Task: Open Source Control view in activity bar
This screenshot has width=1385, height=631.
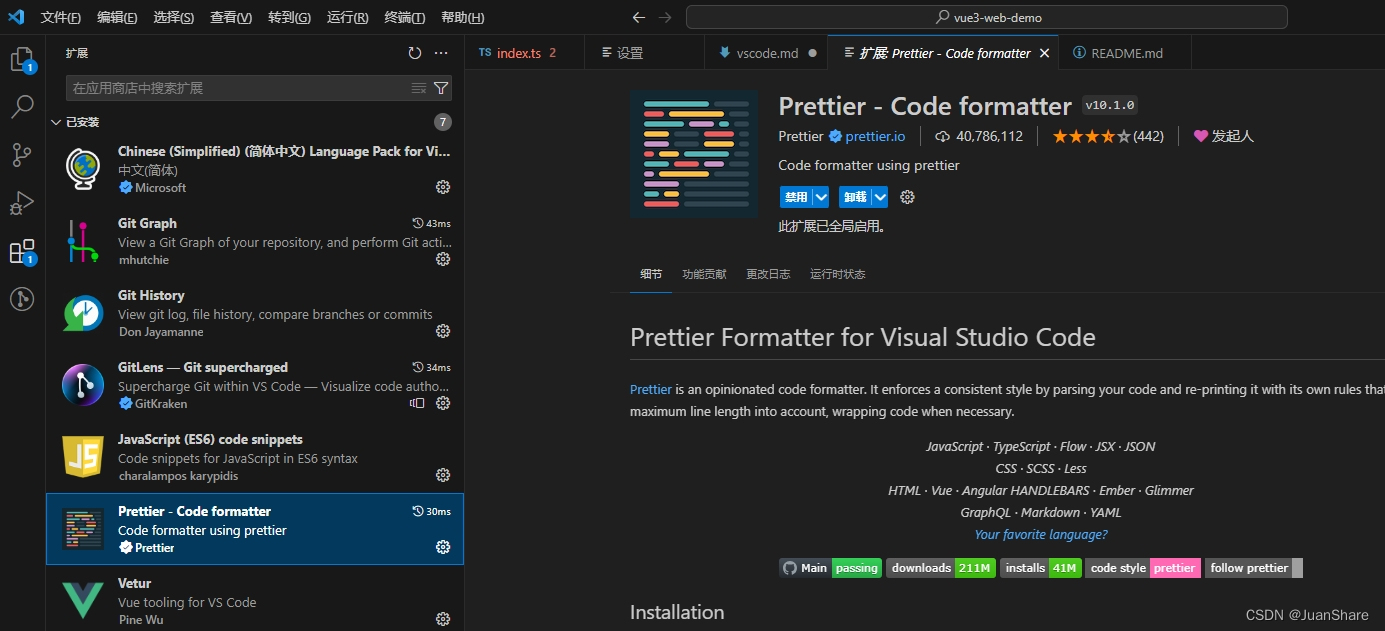Action: tap(22, 155)
